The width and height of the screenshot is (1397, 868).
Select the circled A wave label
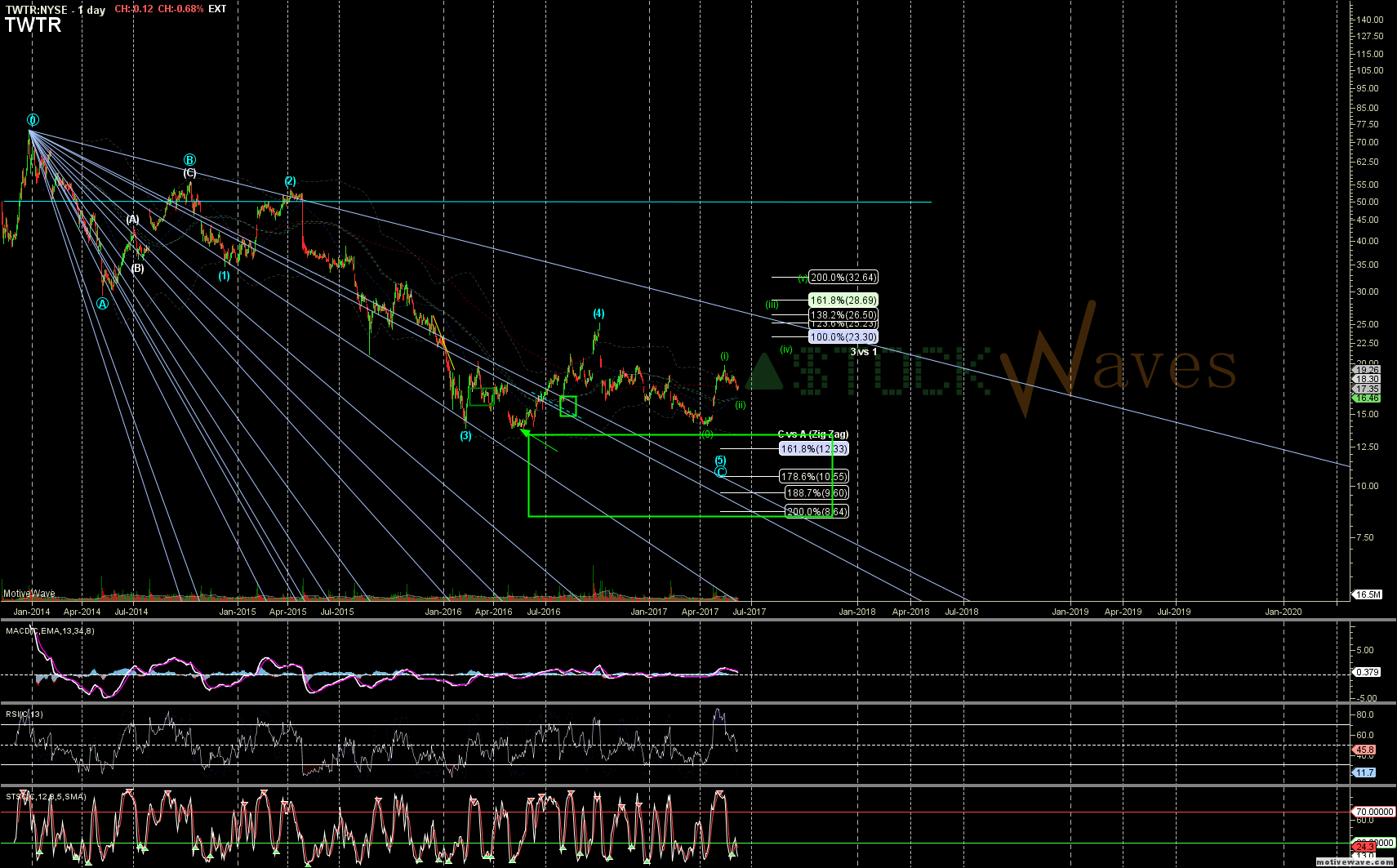tap(102, 304)
